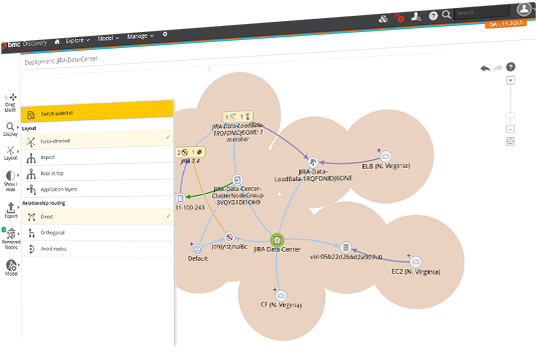
Task: Expand the Export sidebar menu
Action: tap(11, 210)
